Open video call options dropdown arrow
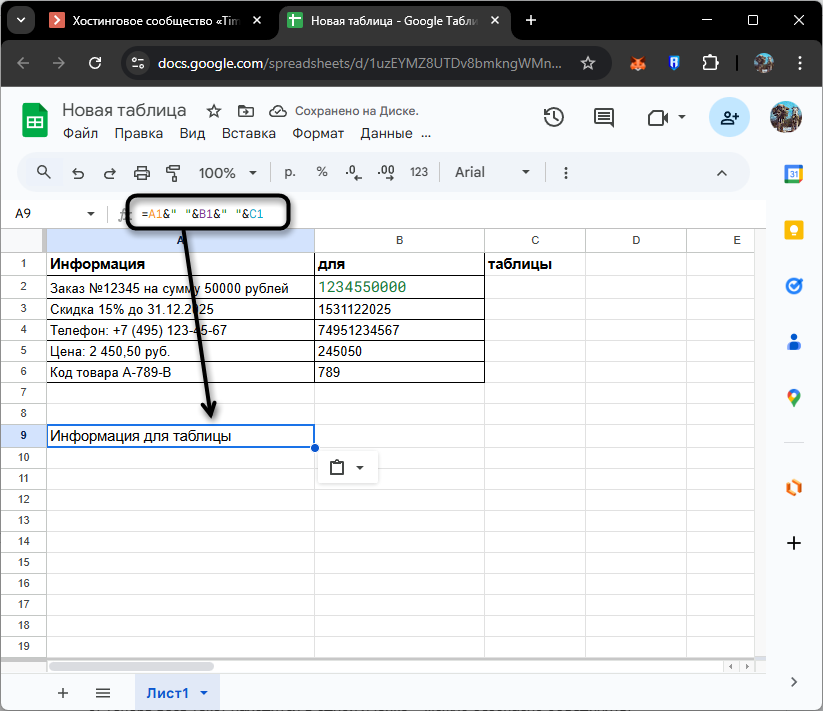This screenshot has height=711, width=823. tap(682, 117)
